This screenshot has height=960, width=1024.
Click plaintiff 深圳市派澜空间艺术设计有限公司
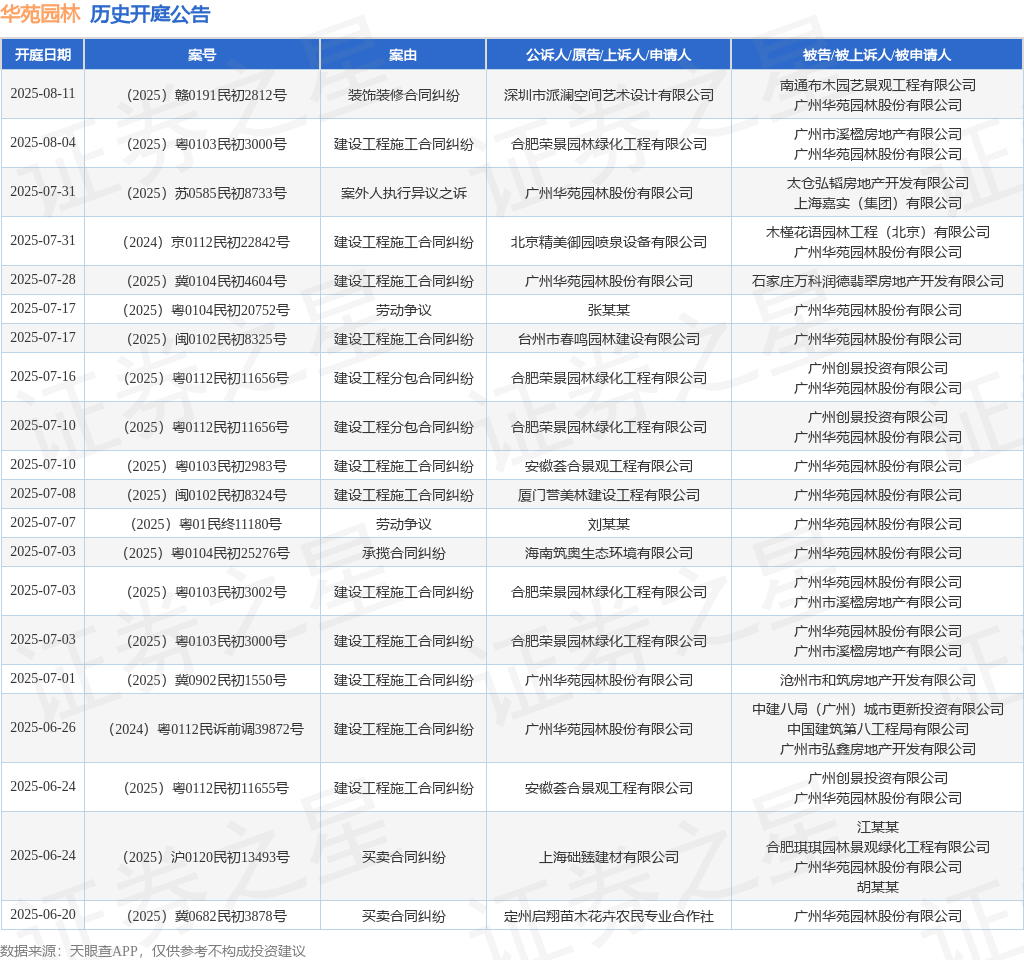(x=609, y=95)
